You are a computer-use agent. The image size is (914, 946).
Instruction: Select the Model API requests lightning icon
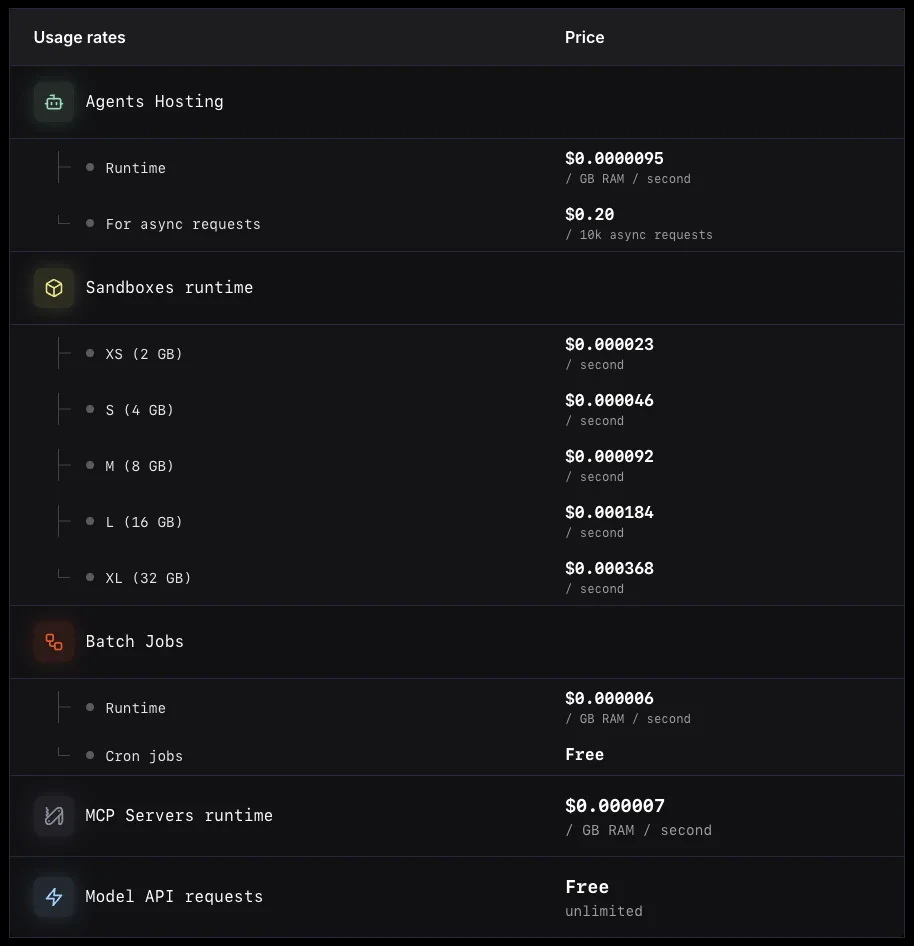tap(52, 896)
